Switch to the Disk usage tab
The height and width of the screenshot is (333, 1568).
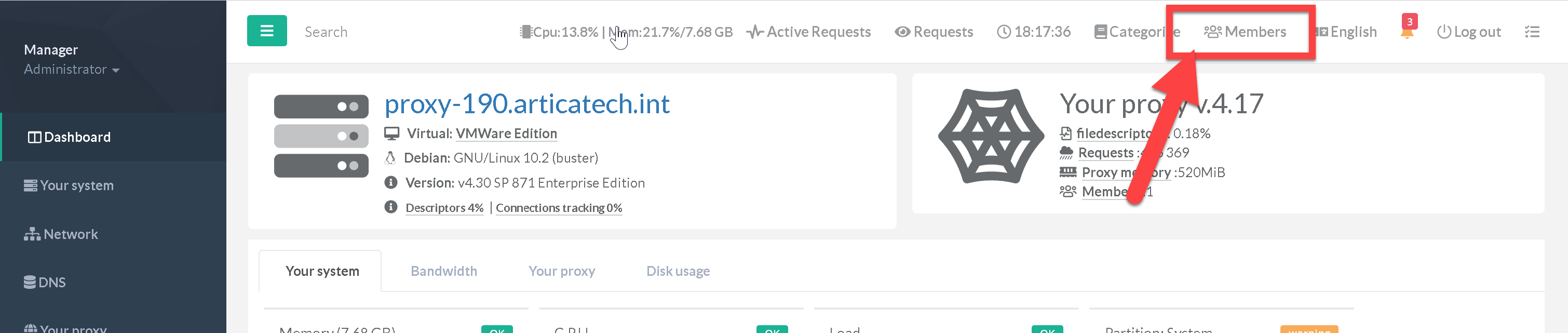coord(678,271)
